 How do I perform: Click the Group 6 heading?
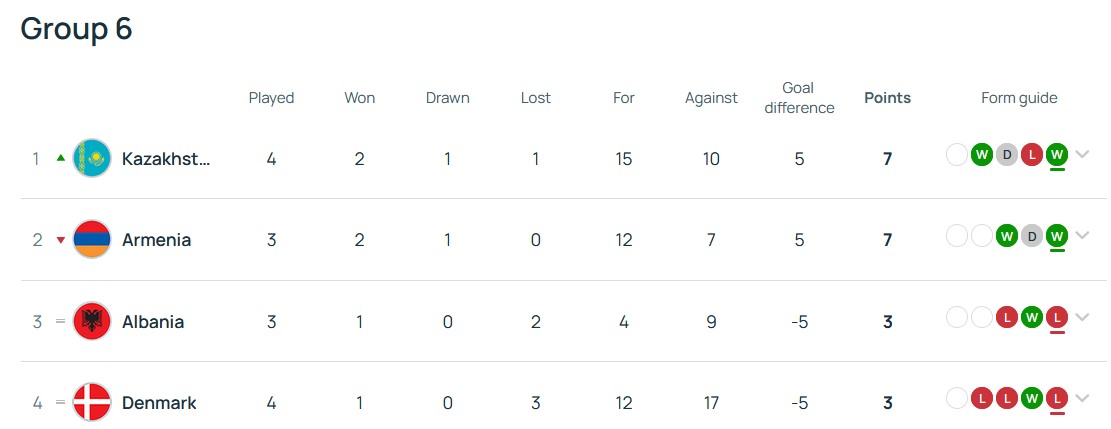[77, 29]
